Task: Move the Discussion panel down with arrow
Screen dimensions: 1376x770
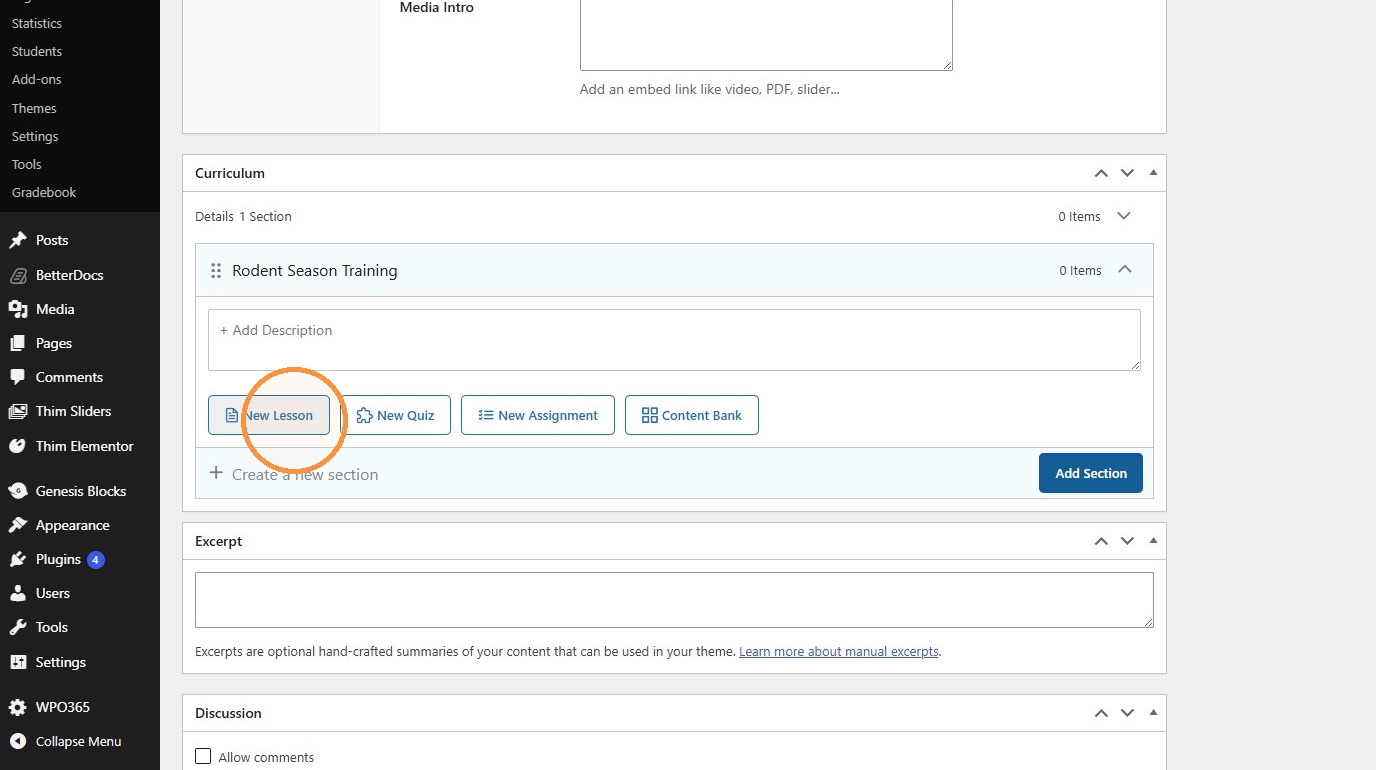Action: coord(1127,713)
